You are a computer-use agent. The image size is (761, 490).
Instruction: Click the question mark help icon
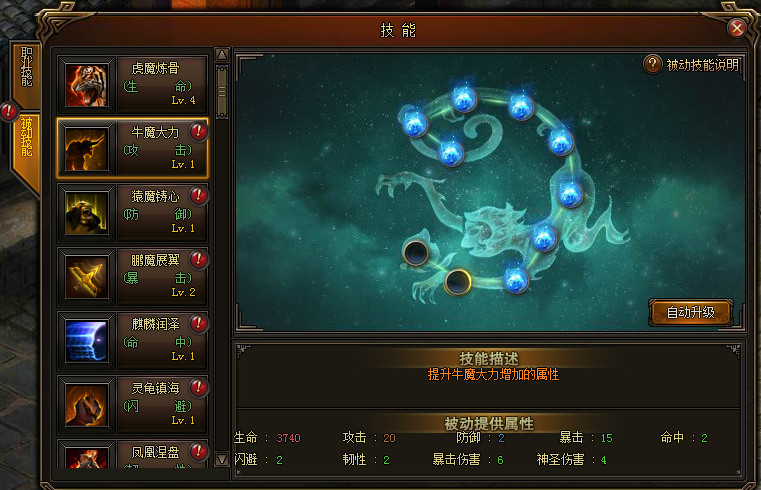(x=653, y=64)
